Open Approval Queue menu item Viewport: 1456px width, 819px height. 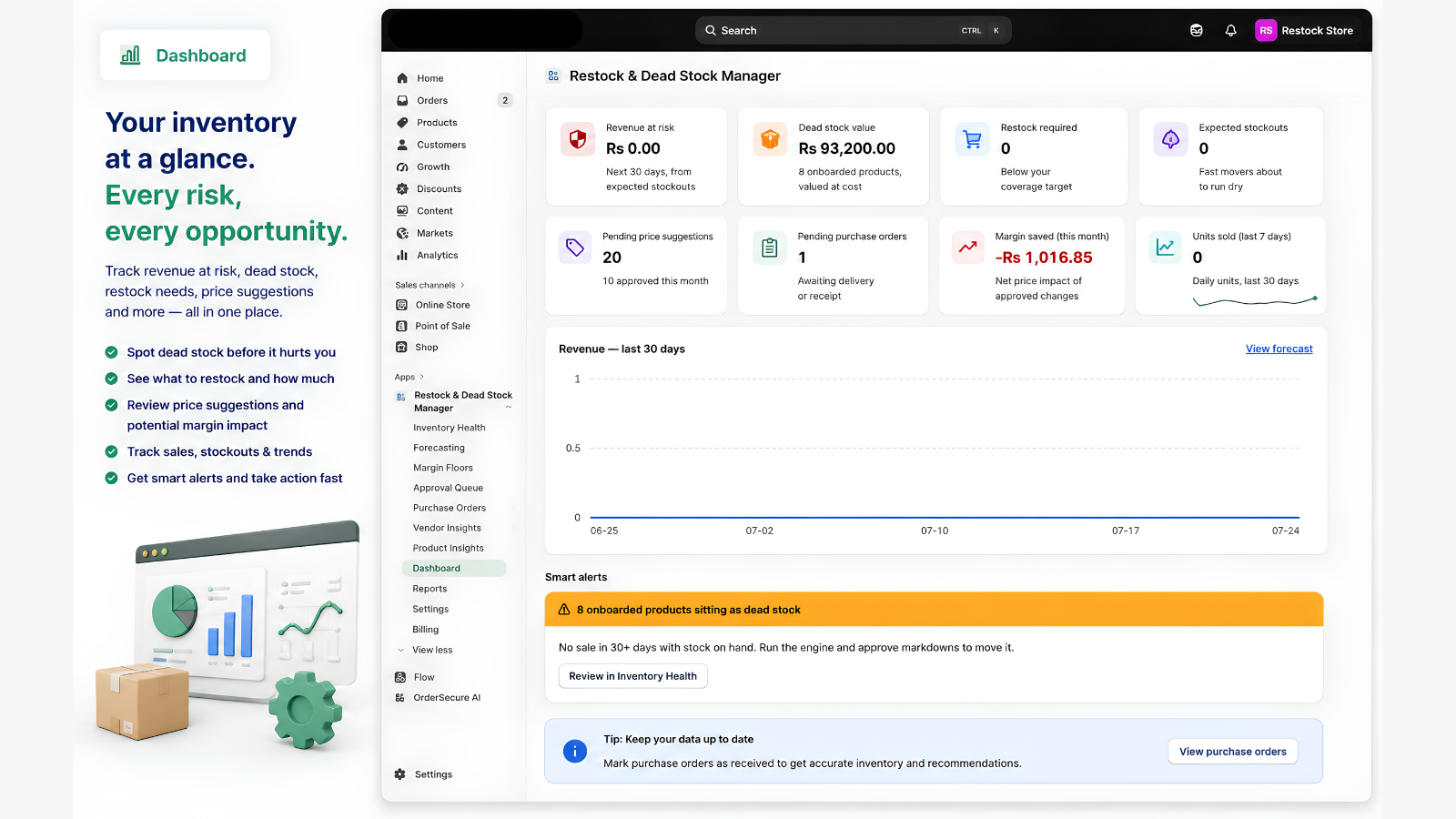tap(448, 488)
